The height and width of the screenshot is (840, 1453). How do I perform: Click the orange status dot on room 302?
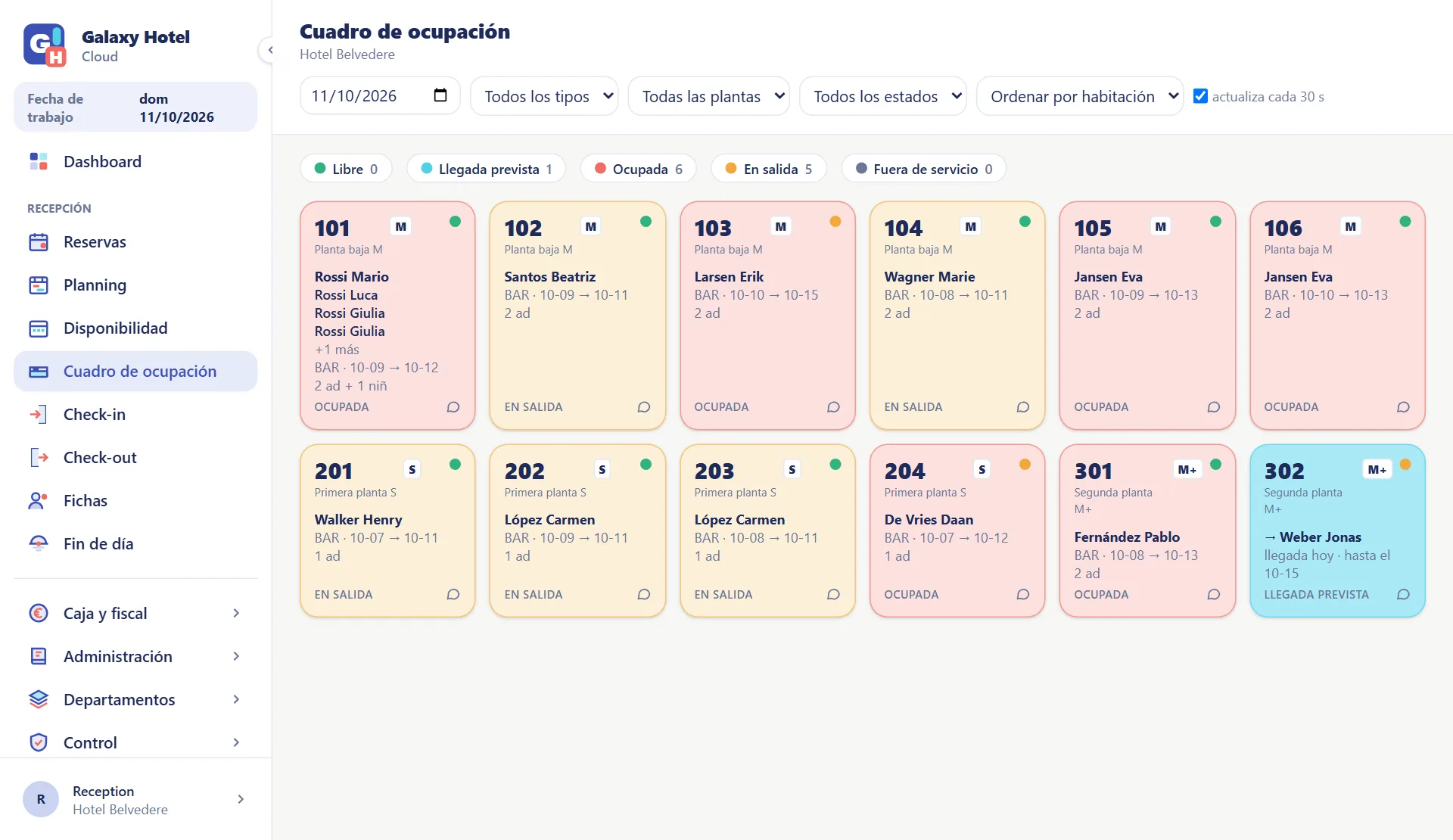pos(1405,465)
